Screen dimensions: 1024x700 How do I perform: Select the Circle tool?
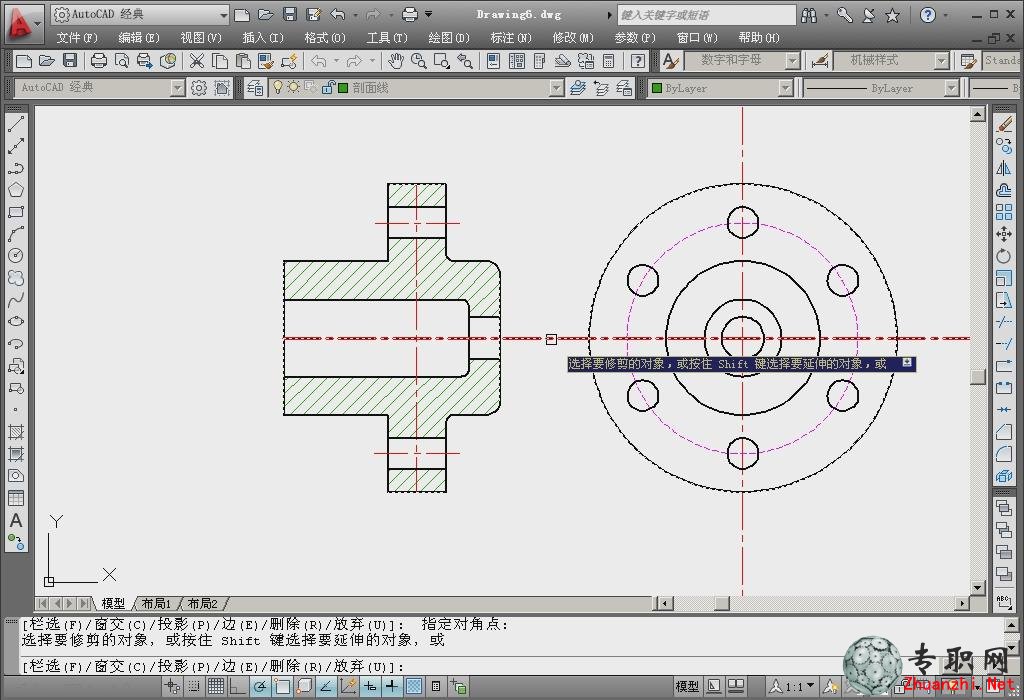(x=16, y=255)
